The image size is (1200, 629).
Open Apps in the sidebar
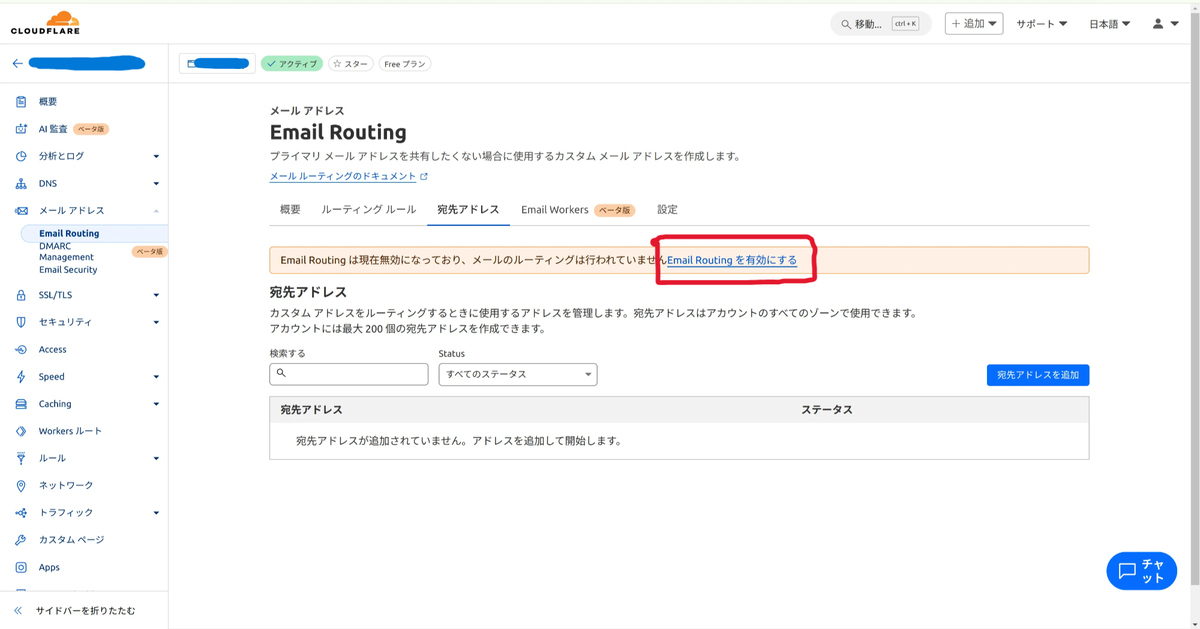(x=49, y=567)
